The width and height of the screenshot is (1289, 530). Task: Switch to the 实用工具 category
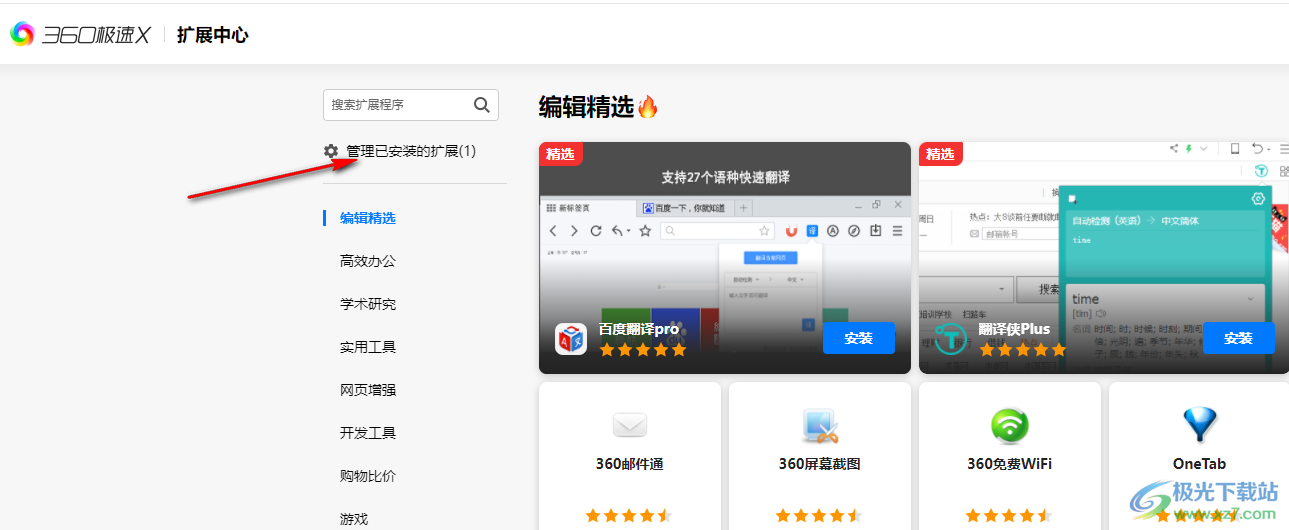(x=368, y=347)
